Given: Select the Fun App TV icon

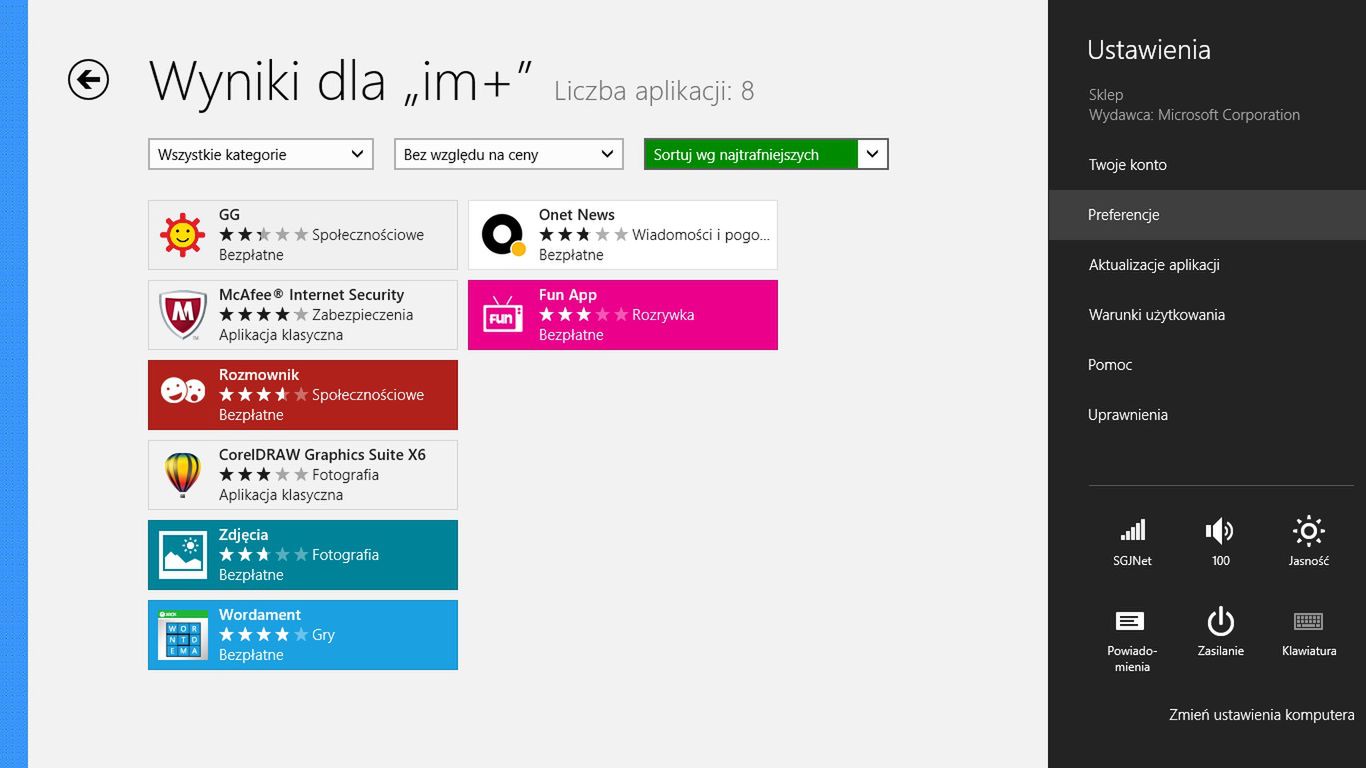Looking at the screenshot, I should [x=503, y=315].
